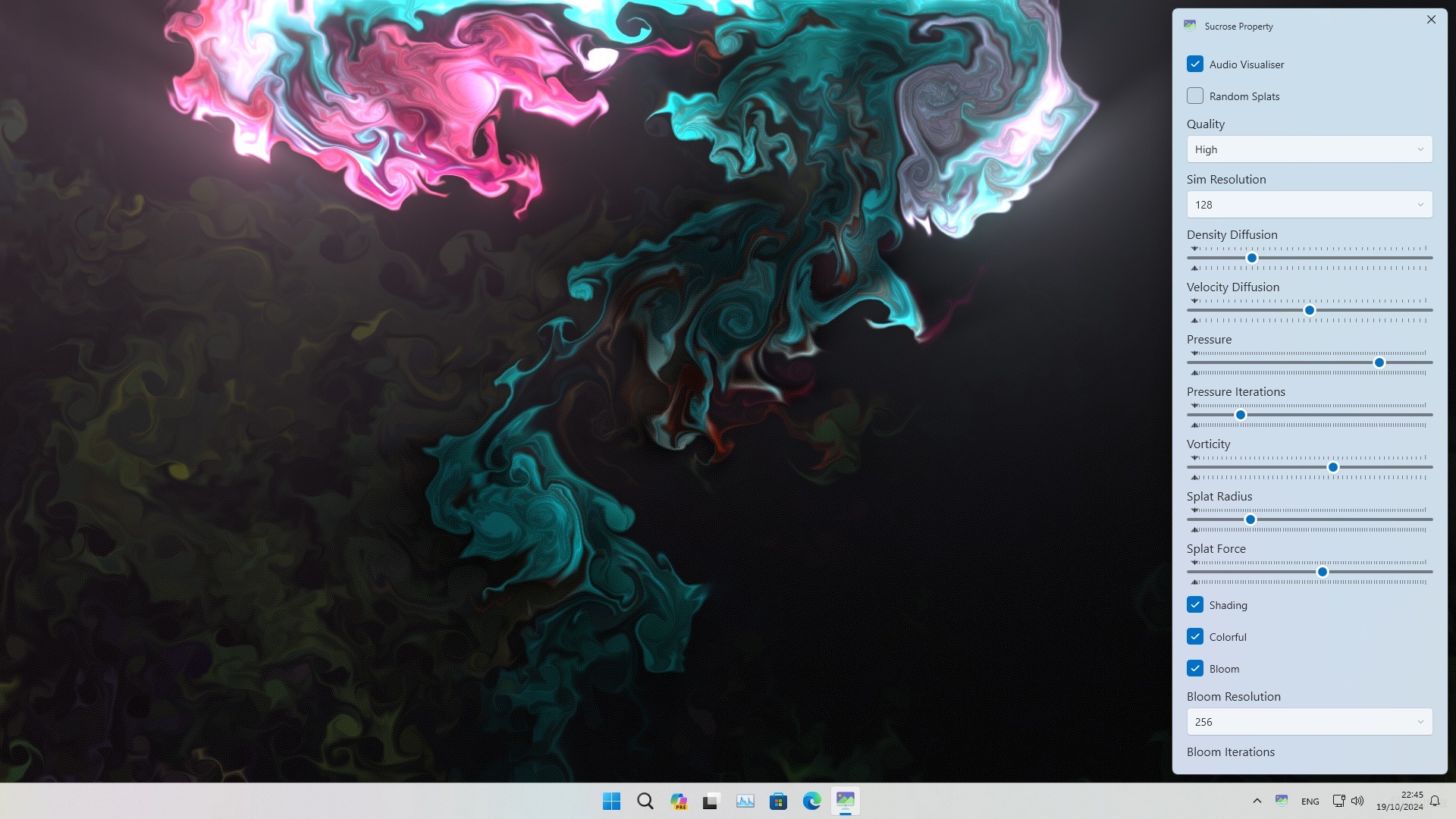This screenshot has height=819, width=1456.
Task: Open Copilot preview from taskbar
Action: pyautogui.click(x=679, y=801)
